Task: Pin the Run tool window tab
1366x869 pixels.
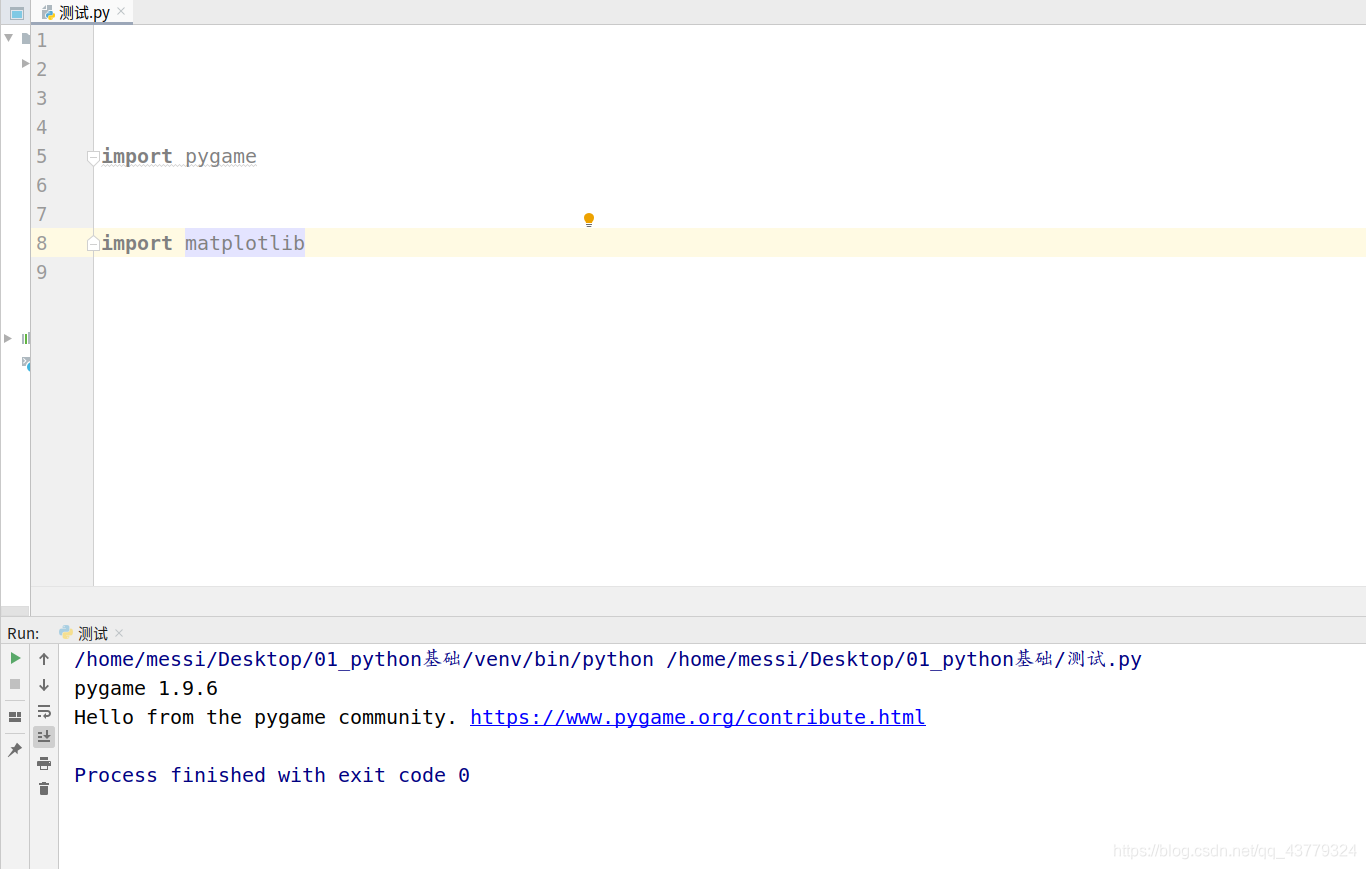Action: click(15, 749)
